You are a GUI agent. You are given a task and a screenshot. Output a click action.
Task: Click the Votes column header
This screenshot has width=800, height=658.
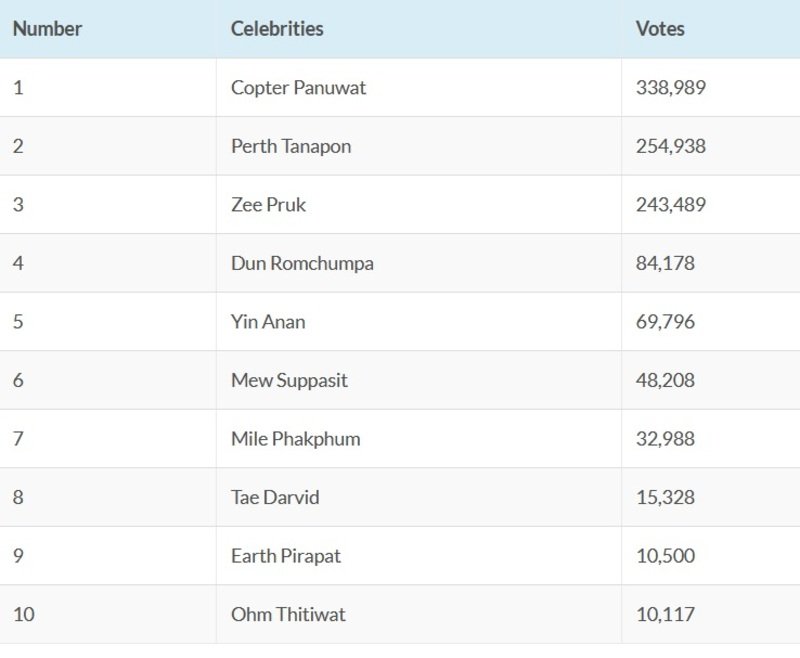(660, 29)
